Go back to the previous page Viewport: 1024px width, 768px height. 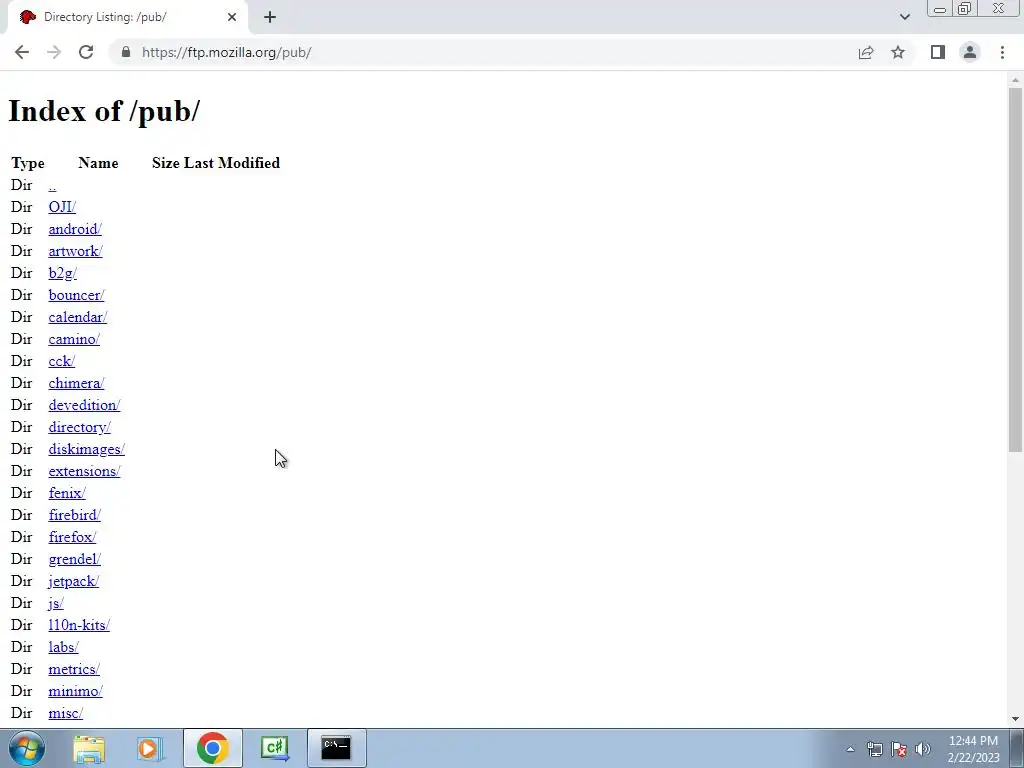(x=22, y=52)
